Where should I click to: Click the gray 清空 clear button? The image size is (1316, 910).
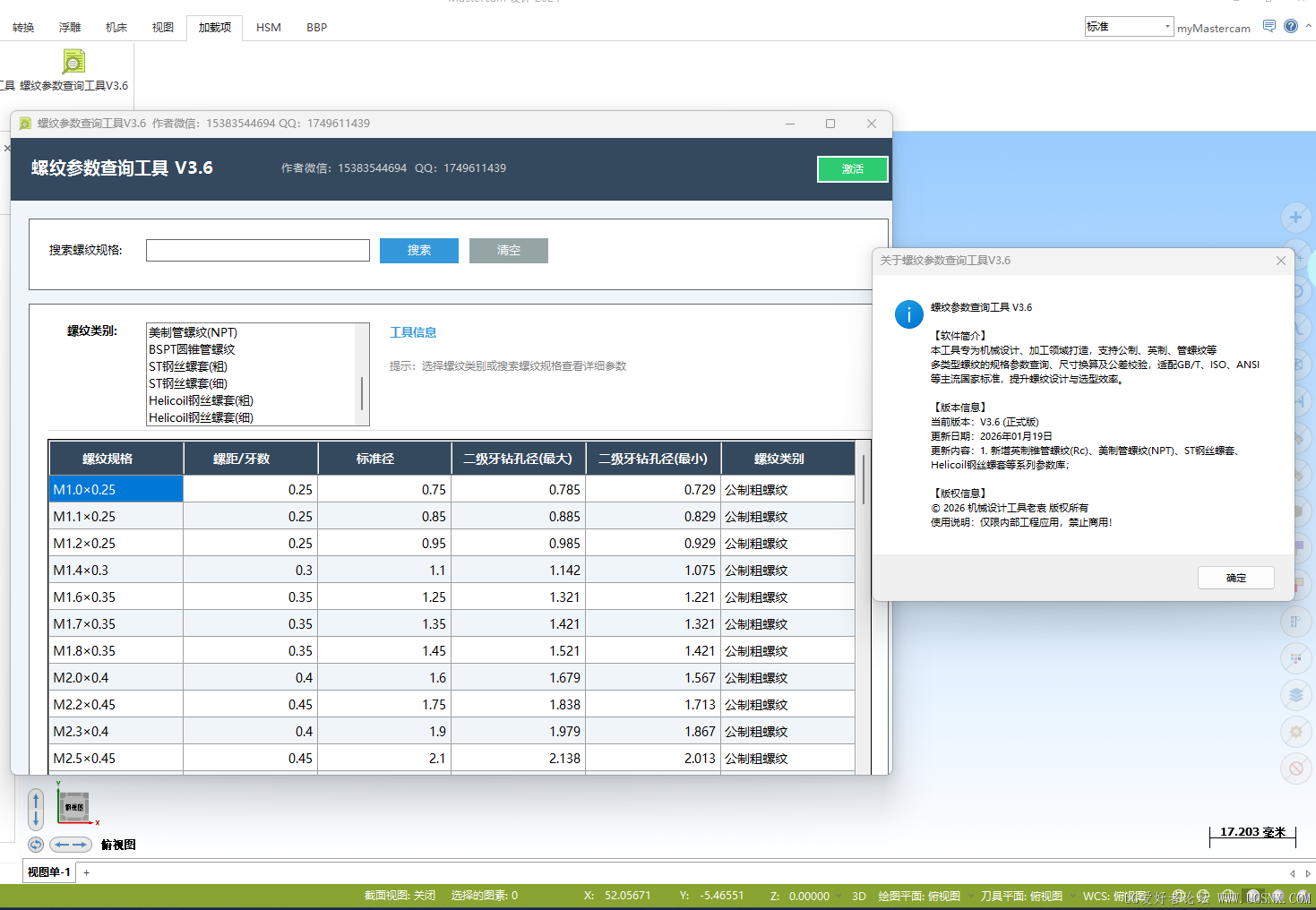tap(509, 251)
